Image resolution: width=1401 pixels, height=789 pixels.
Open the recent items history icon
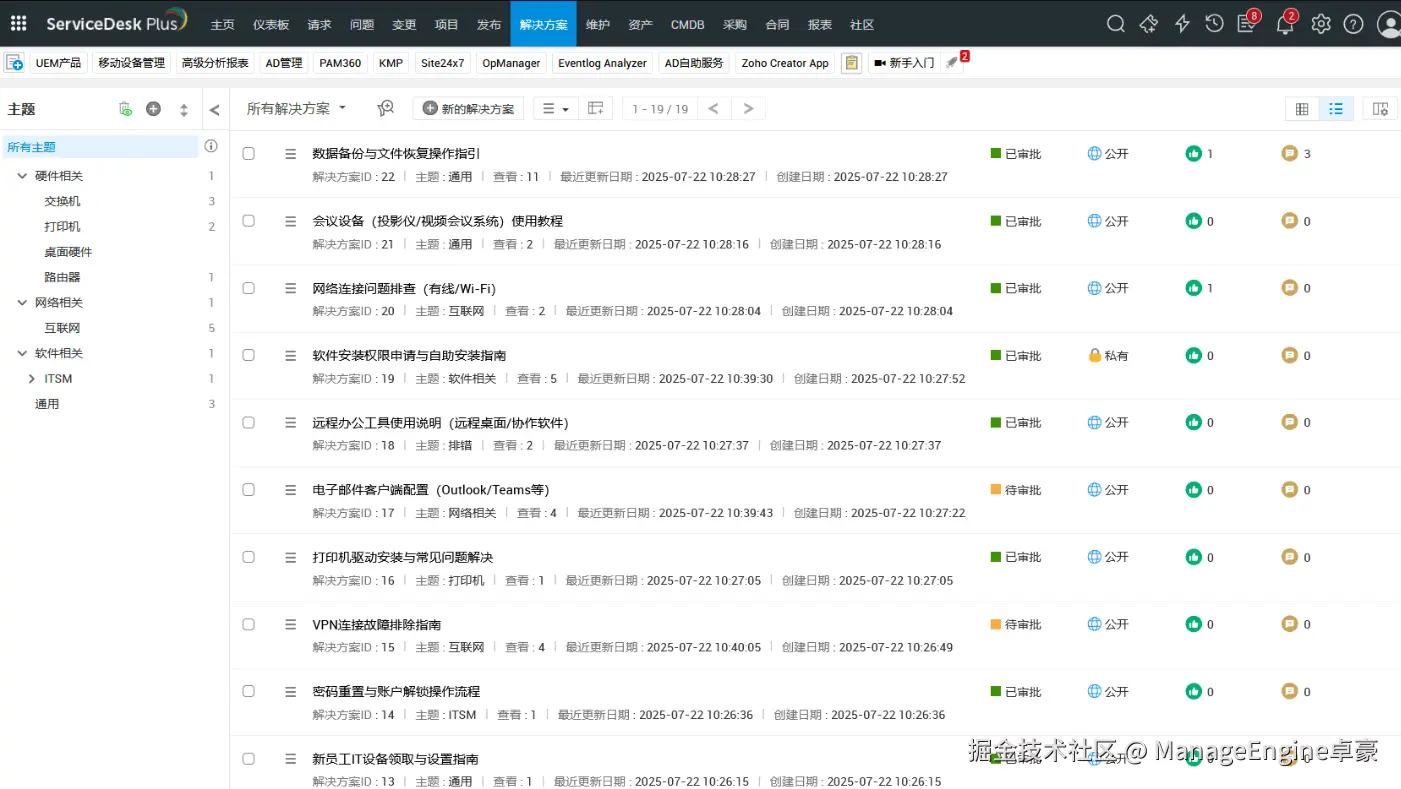pyautogui.click(x=1214, y=24)
